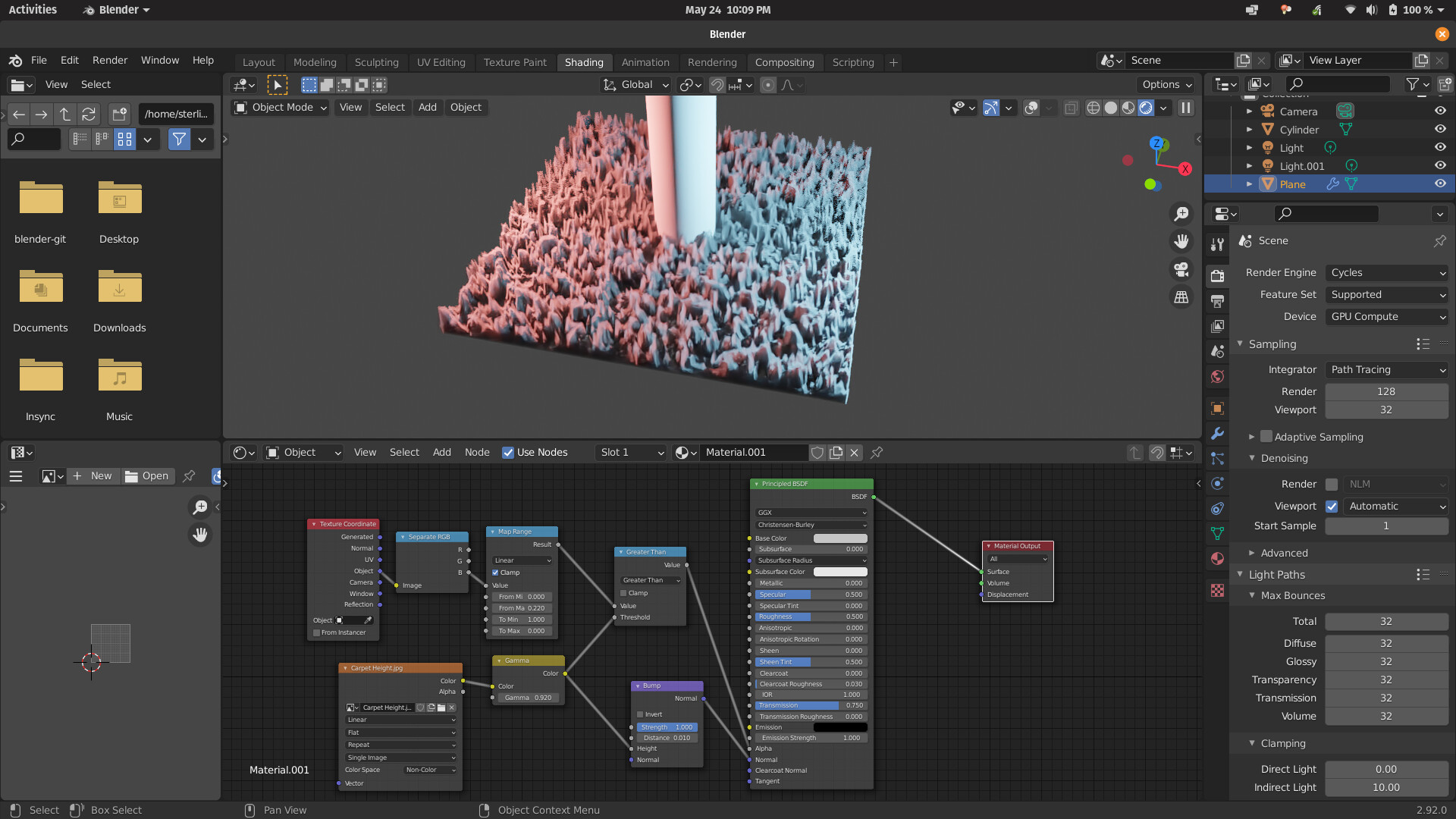The width and height of the screenshot is (1456, 819).
Task: Open Node menu in node editor
Action: 477,453
